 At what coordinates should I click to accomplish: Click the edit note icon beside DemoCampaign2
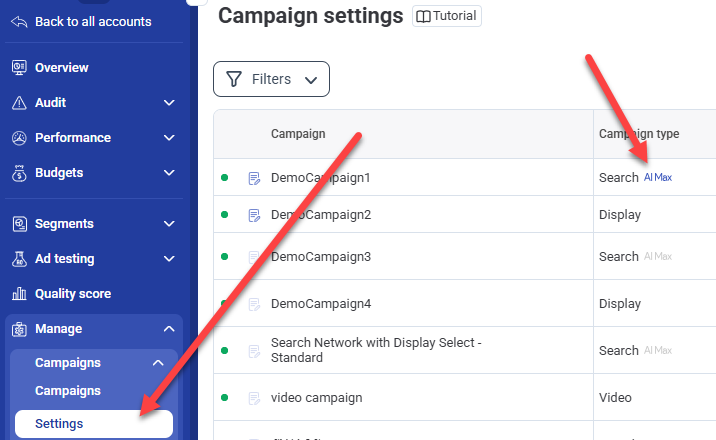pyautogui.click(x=254, y=215)
